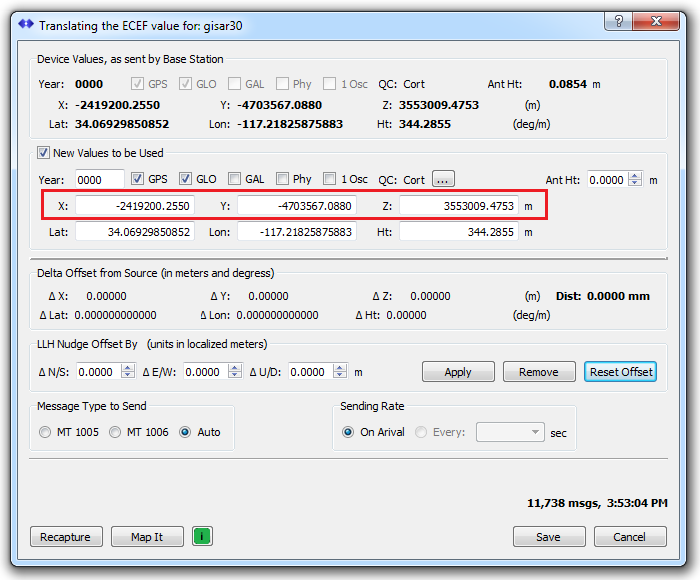Image resolution: width=700 pixels, height=580 pixels.
Task: Select Auto message type
Action: tap(185, 432)
